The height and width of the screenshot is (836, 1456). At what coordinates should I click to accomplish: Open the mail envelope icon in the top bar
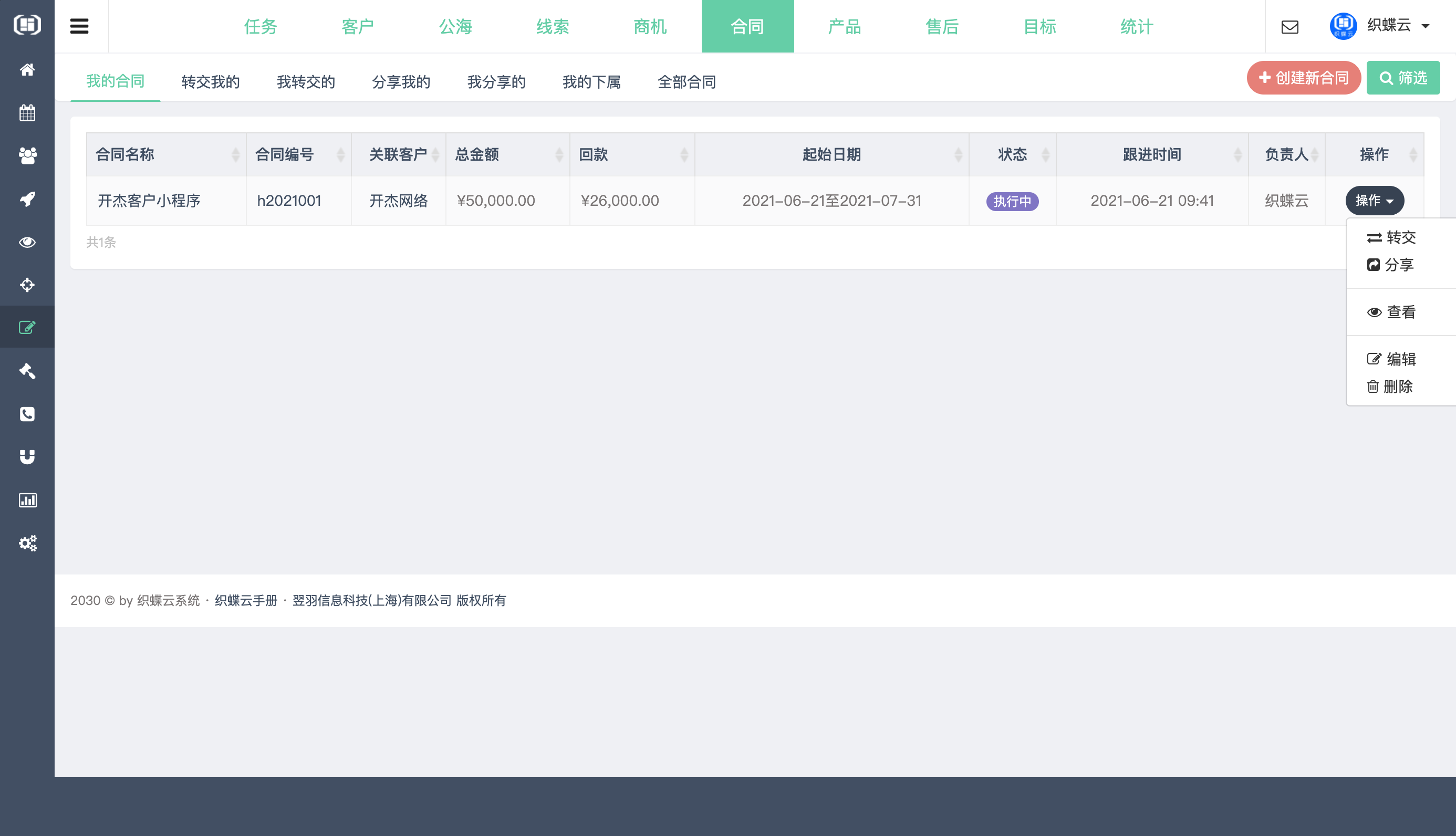pos(1289,26)
